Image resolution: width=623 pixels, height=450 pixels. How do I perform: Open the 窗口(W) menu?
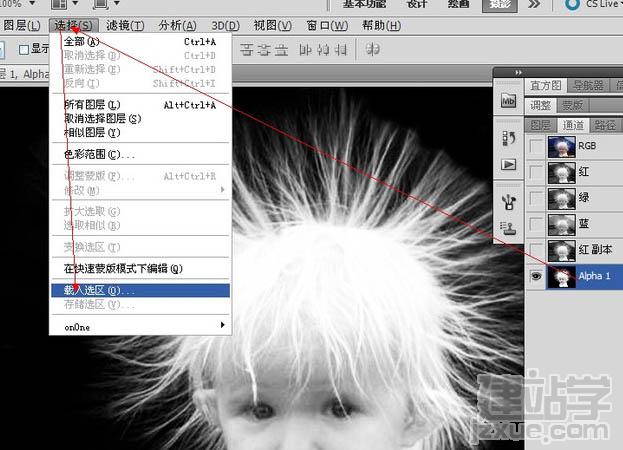(327, 26)
